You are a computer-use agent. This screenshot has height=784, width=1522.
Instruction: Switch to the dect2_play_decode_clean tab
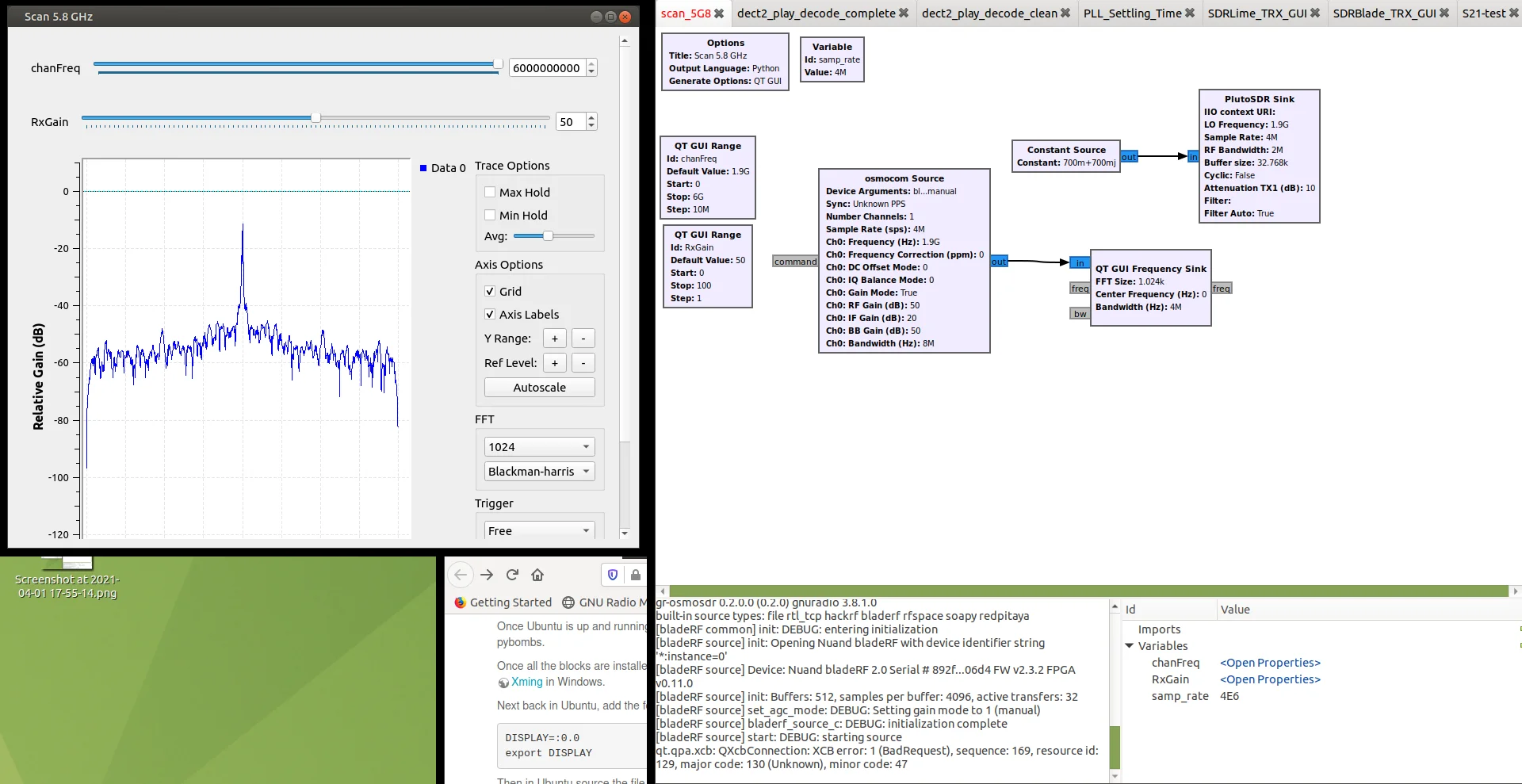coord(989,13)
